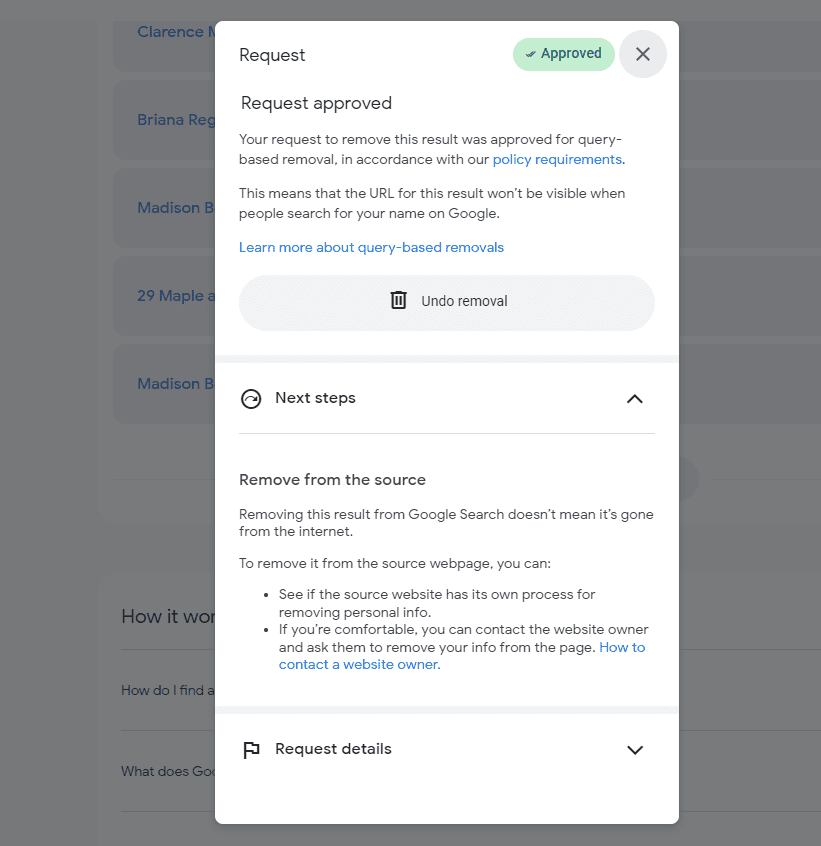
Task: Expand Request details using the down chevron
Action: 634,750
